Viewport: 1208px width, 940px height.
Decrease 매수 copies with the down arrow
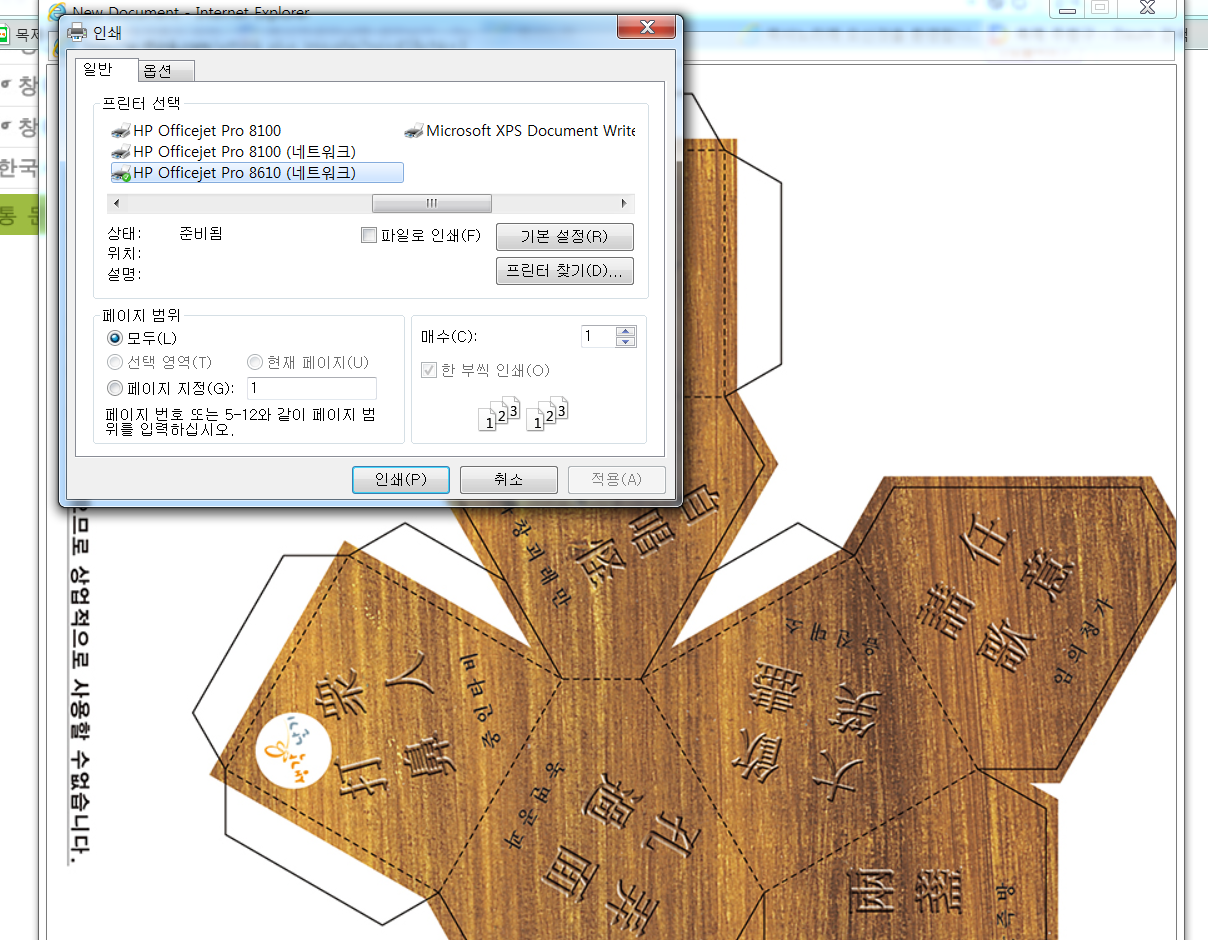point(626,342)
